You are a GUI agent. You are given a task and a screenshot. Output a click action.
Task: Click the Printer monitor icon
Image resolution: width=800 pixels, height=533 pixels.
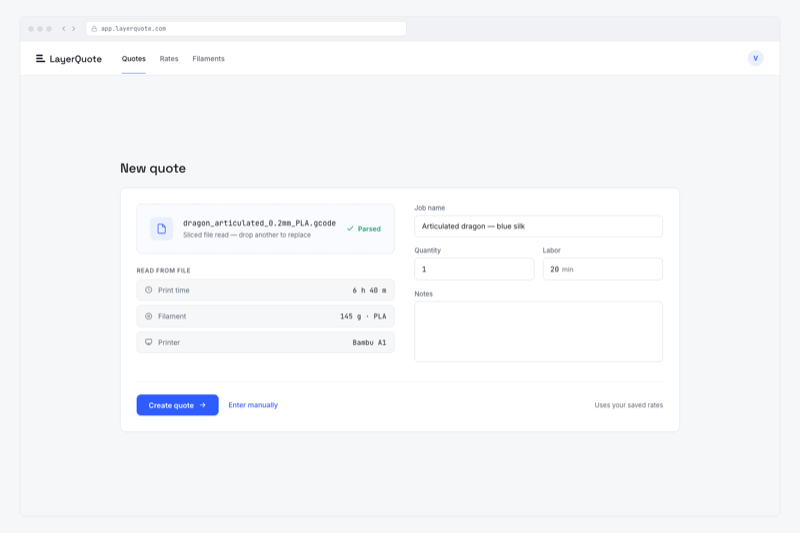148,342
